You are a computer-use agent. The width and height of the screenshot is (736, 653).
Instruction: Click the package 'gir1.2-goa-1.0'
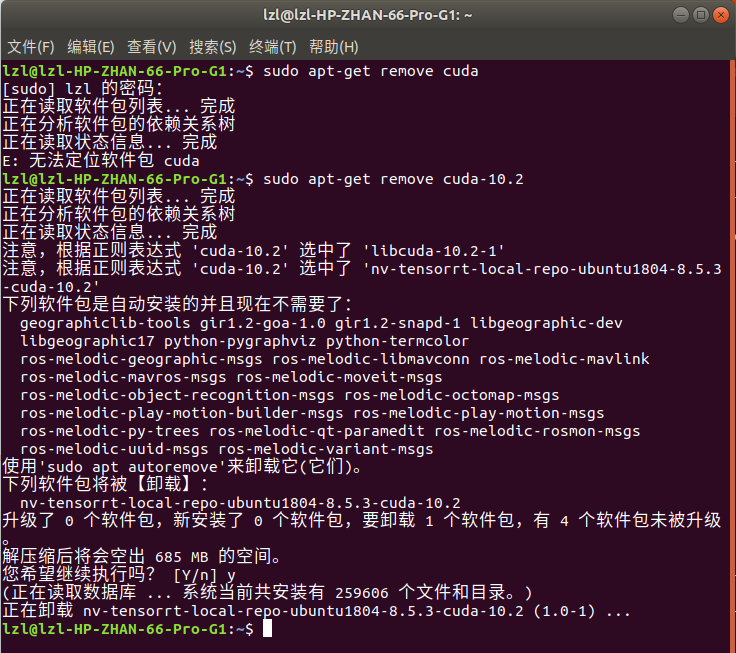262,323
